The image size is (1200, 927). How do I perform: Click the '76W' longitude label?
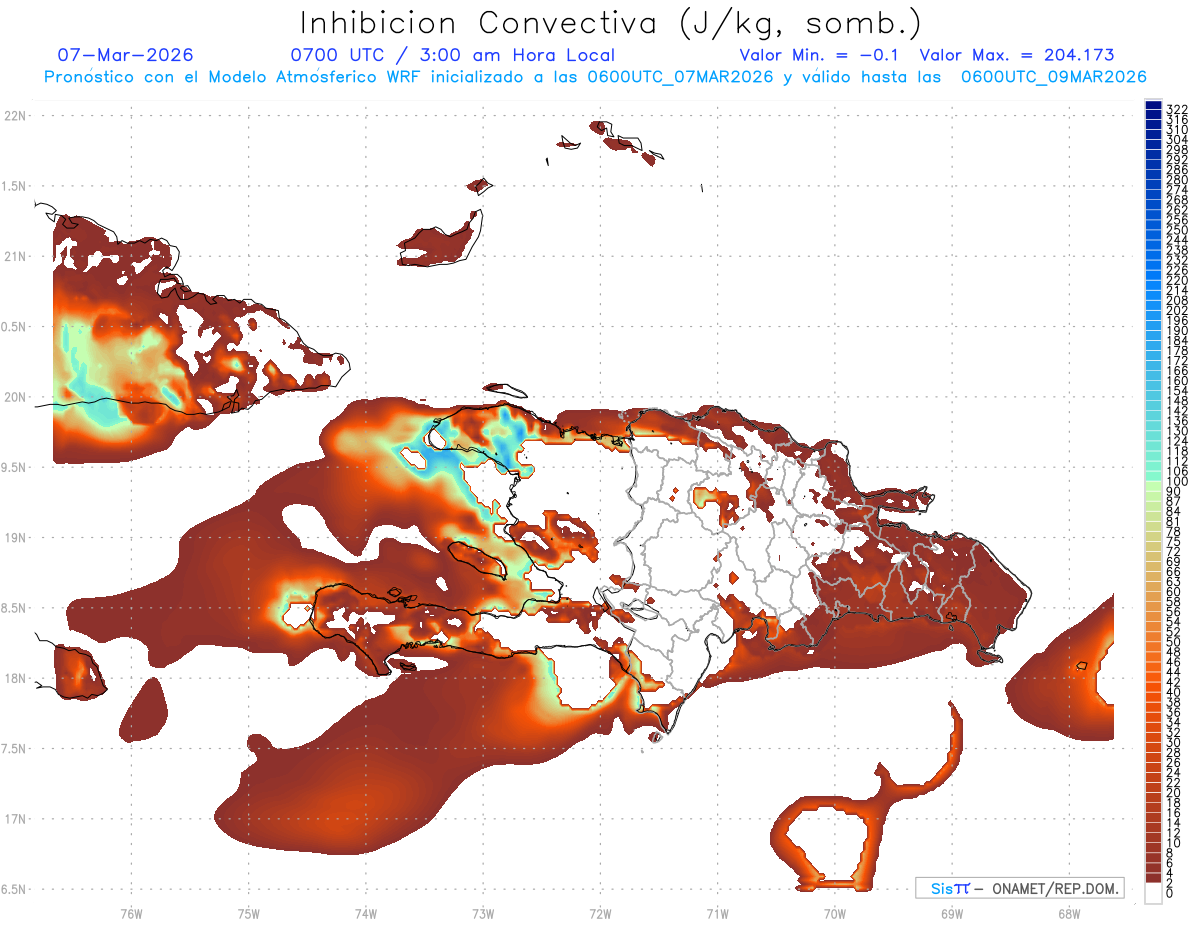click(131, 913)
